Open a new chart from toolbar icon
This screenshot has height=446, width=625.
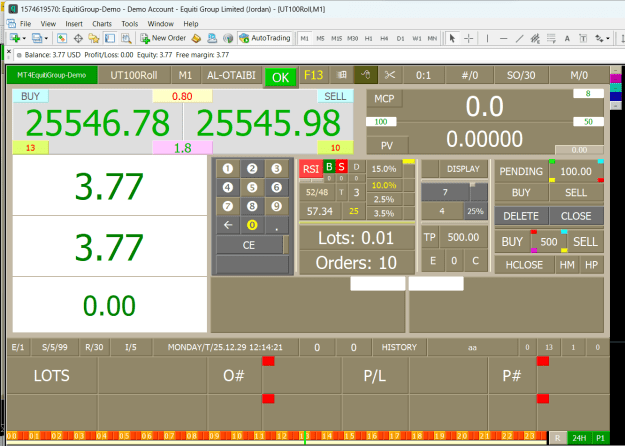15,38
